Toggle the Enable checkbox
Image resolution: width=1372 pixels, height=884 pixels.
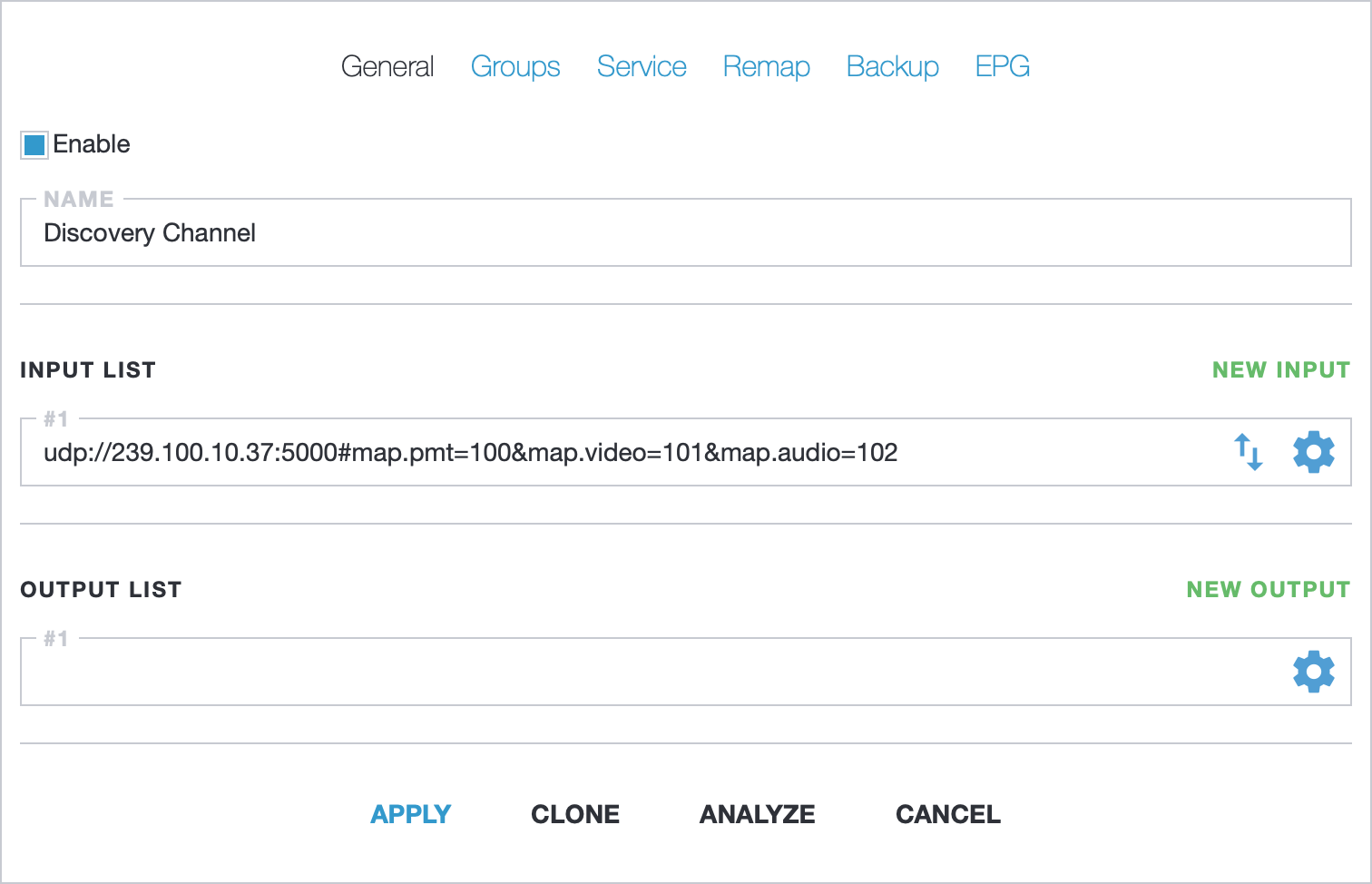35,144
